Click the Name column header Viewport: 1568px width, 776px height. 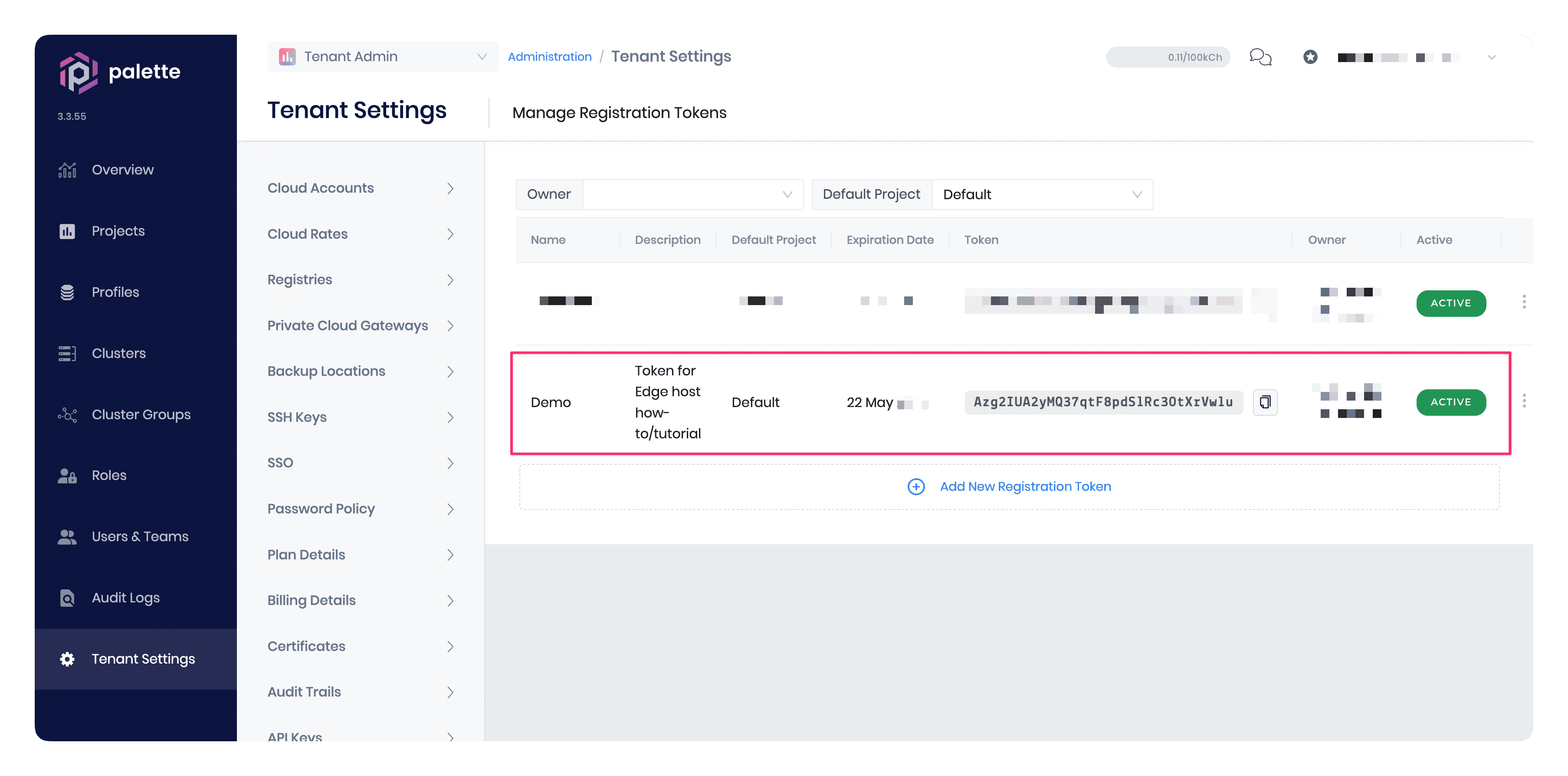[x=548, y=240]
